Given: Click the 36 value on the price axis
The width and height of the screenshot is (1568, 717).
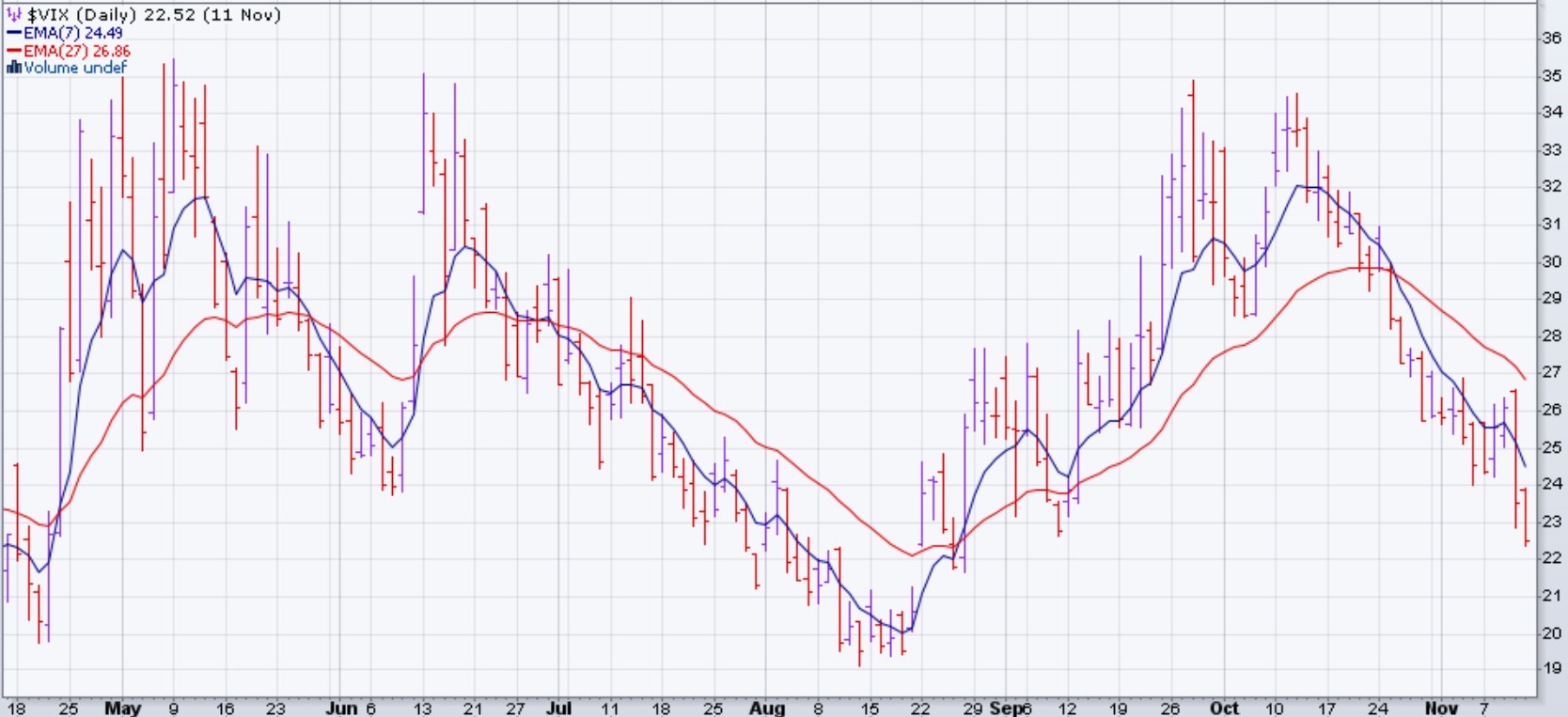Looking at the screenshot, I should tap(1551, 38).
